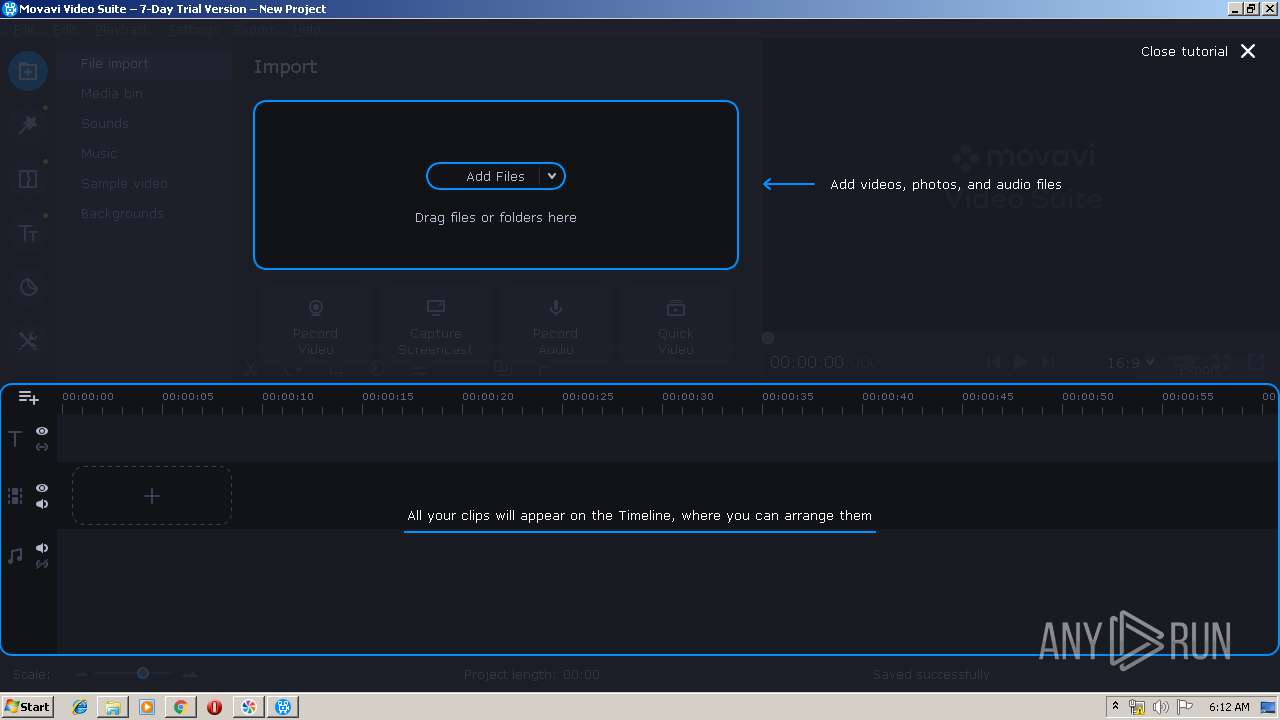Open the More tools wrench icon
The height and width of the screenshot is (720, 1280).
28,341
